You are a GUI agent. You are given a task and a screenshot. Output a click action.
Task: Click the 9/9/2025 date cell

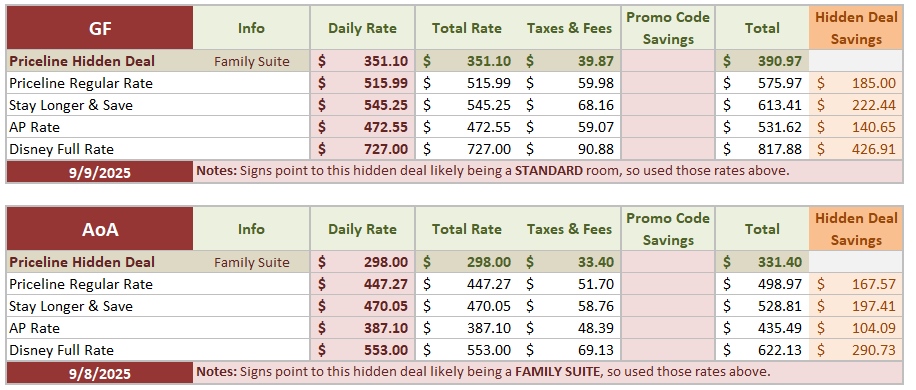pyautogui.click(x=100, y=172)
